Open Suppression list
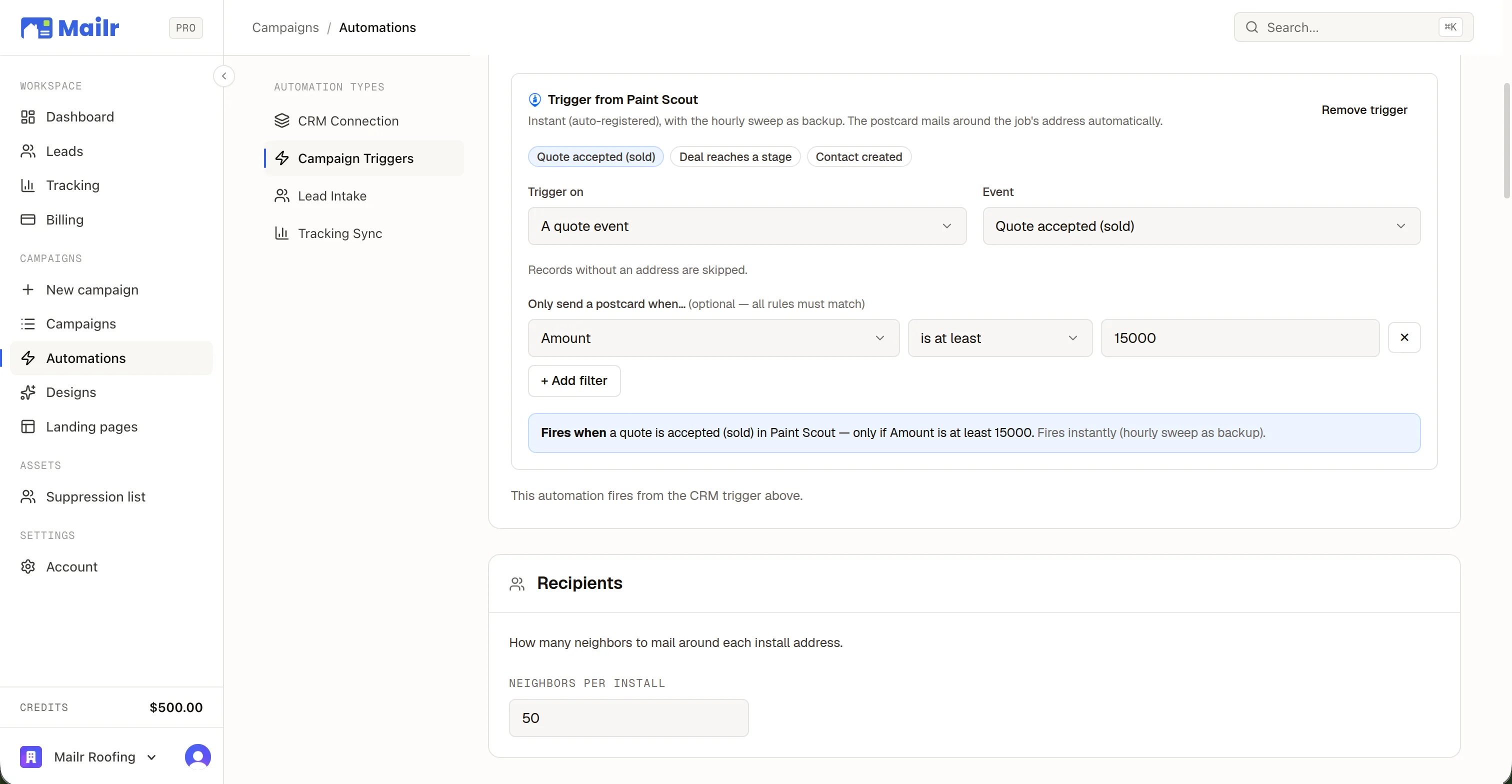The width and height of the screenshot is (1512, 784). (111, 497)
